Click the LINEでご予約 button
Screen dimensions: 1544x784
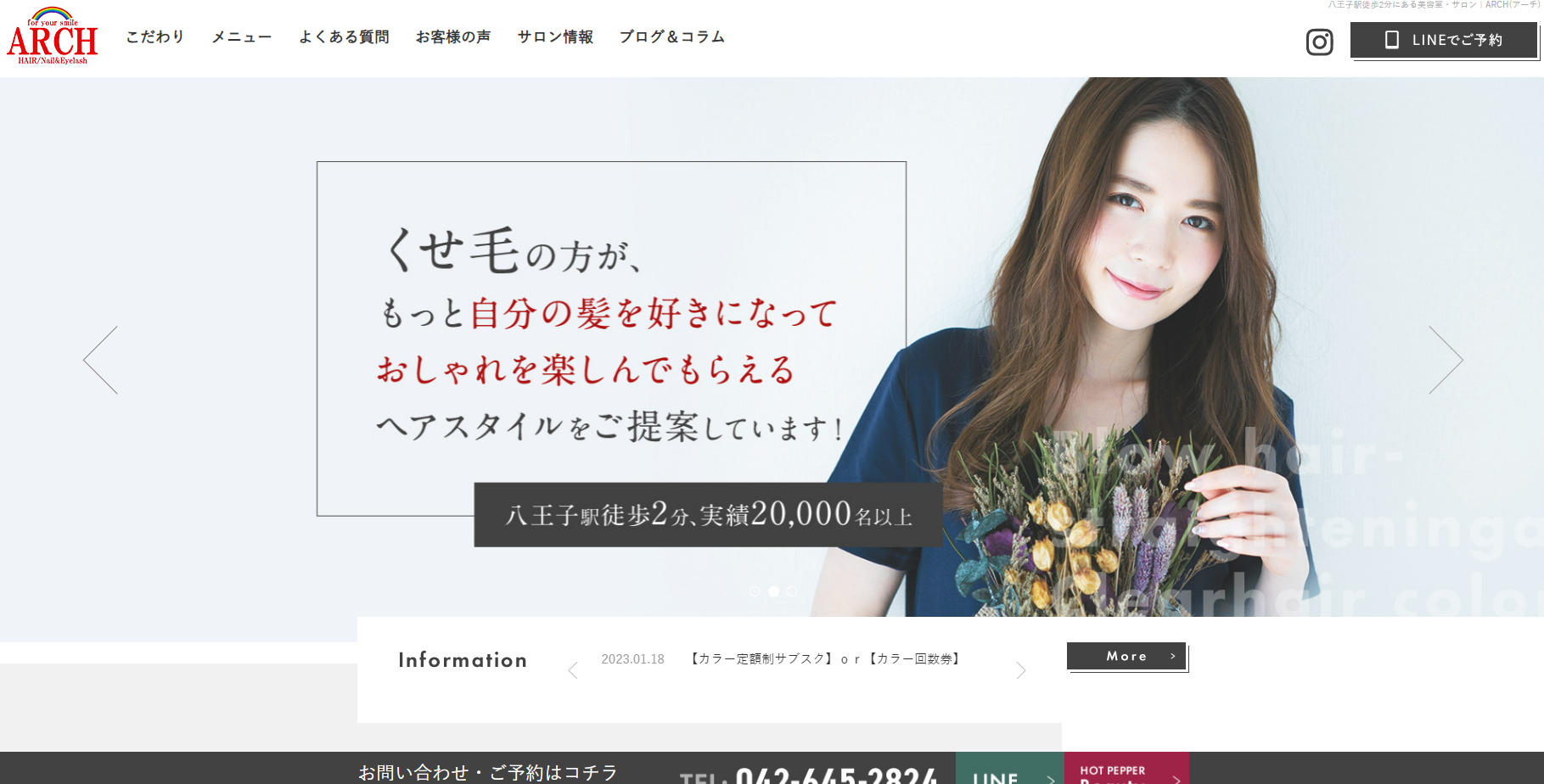coord(1444,40)
